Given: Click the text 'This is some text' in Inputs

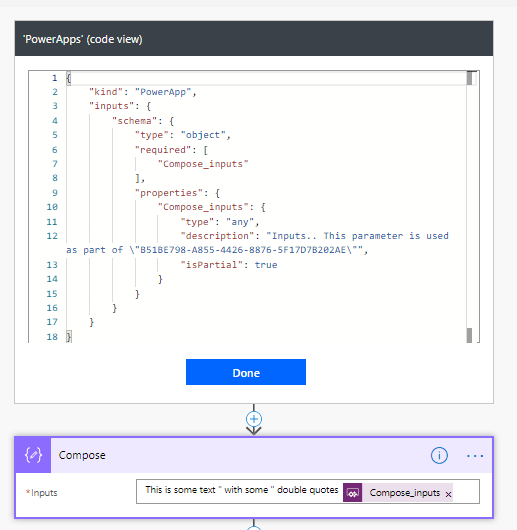Looking at the screenshot, I should click(x=180, y=490).
